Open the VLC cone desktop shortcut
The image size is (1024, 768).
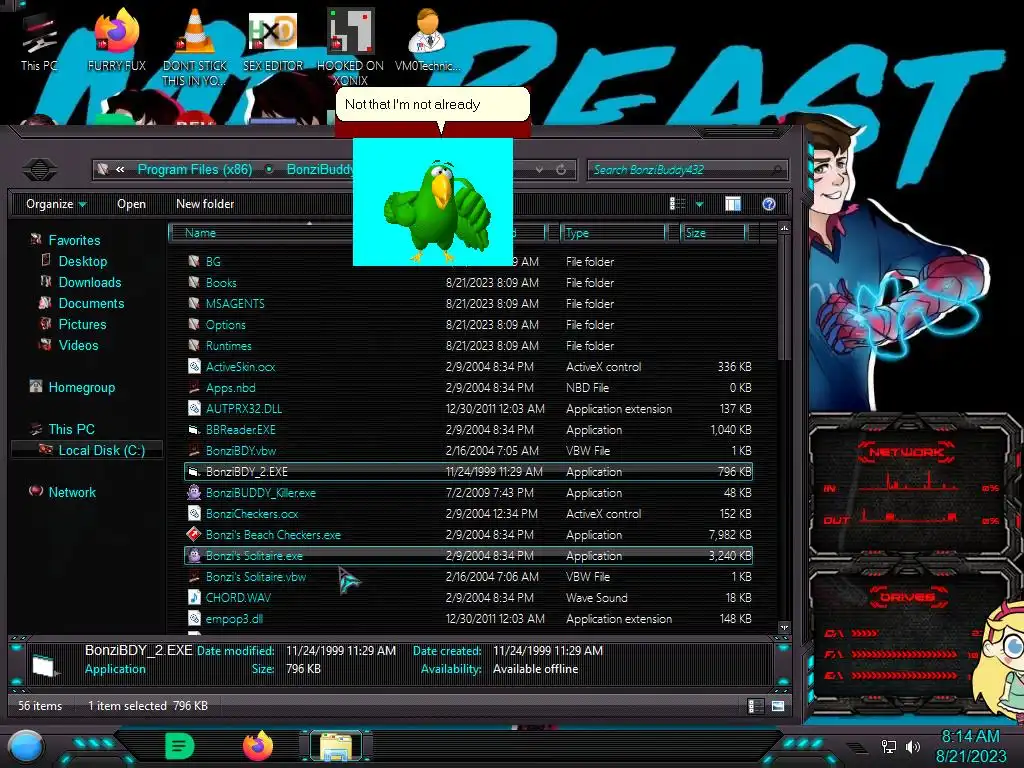pyautogui.click(x=194, y=47)
